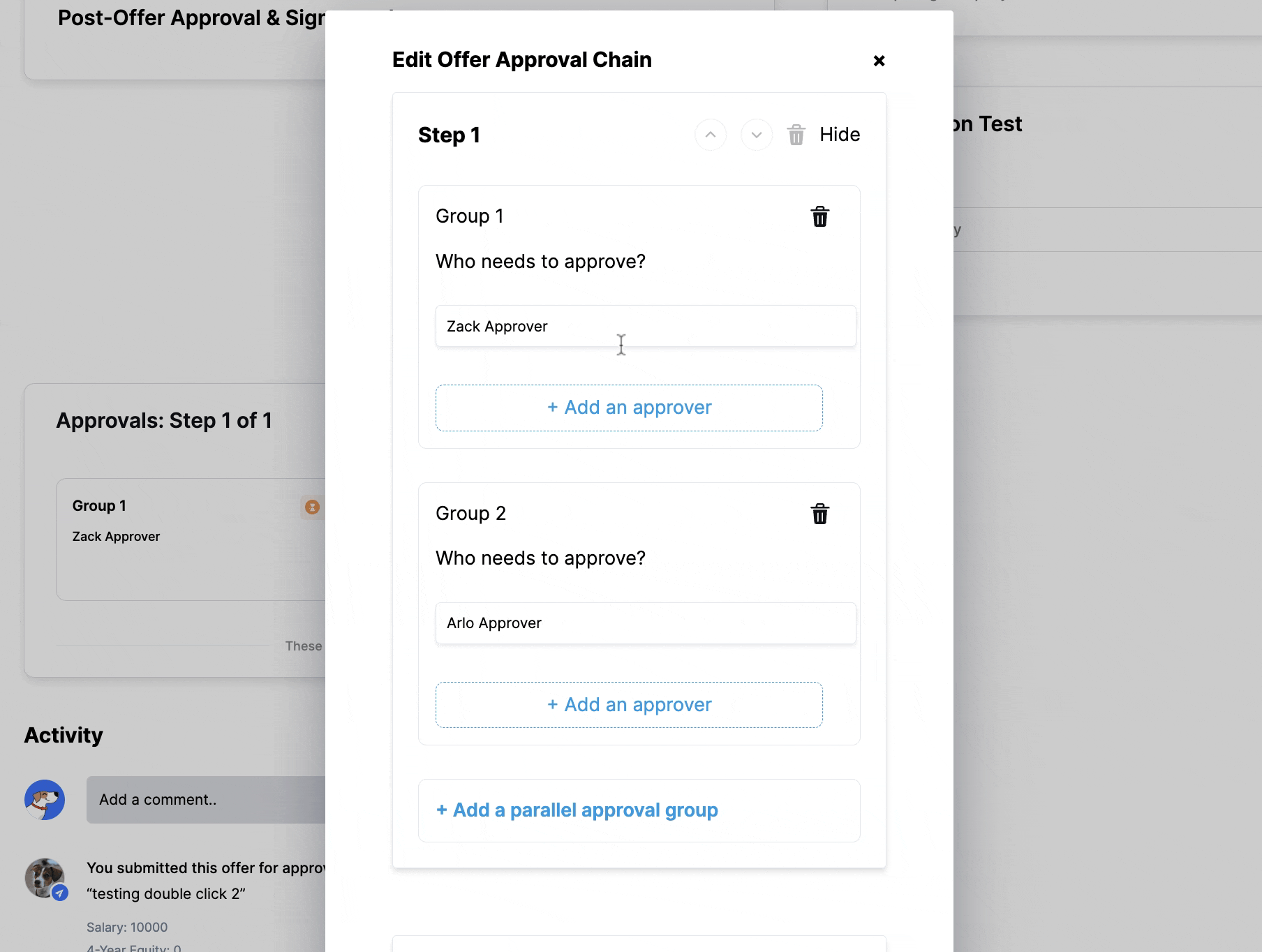1262x952 pixels.
Task: Click the blue sent badge on activity avatar
Action: click(x=61, y=893)
